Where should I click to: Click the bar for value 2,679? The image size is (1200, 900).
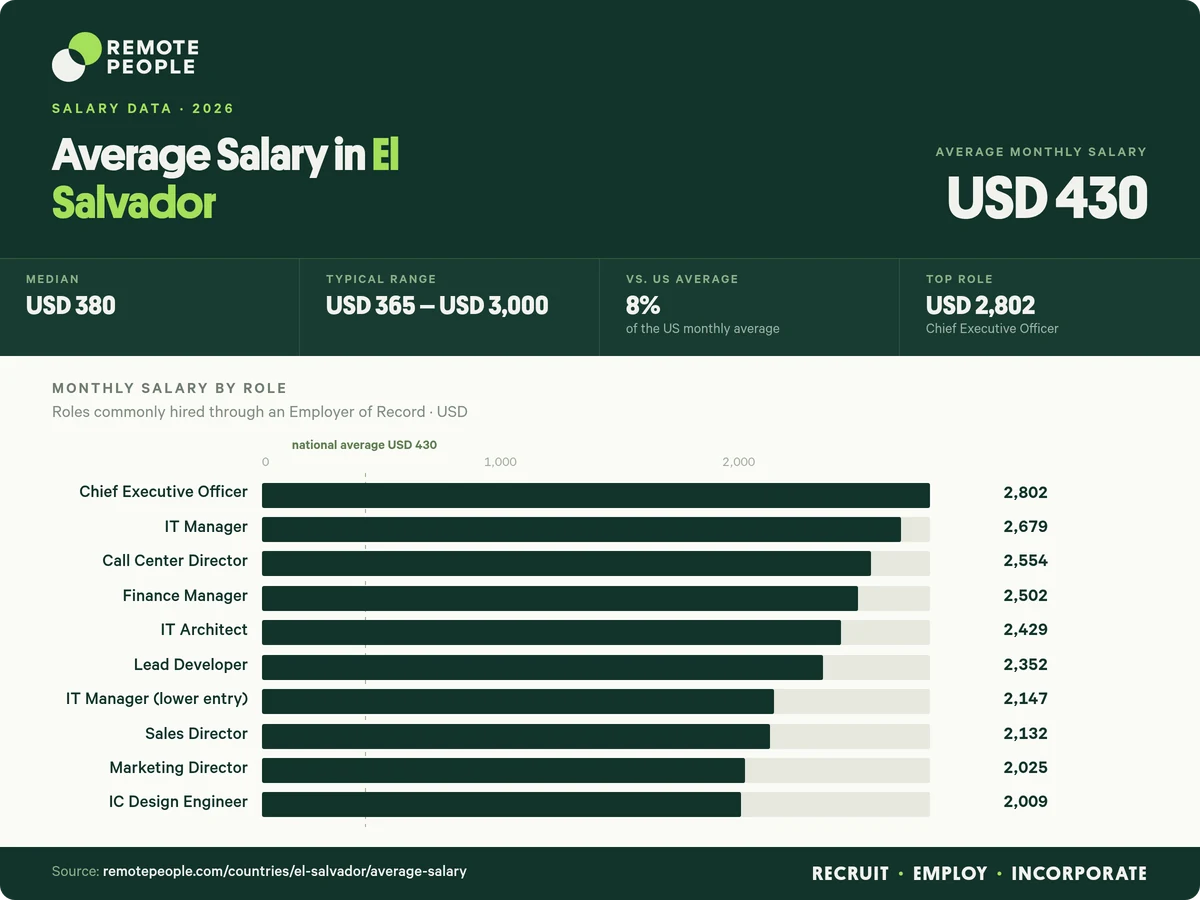click(x=581, y=530)
